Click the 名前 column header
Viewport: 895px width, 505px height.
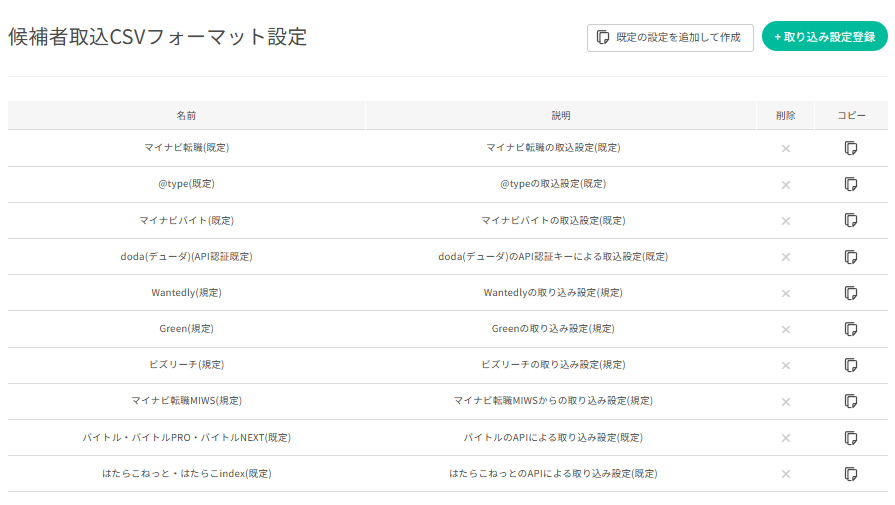pyautogui.click(x=186, y=116)
